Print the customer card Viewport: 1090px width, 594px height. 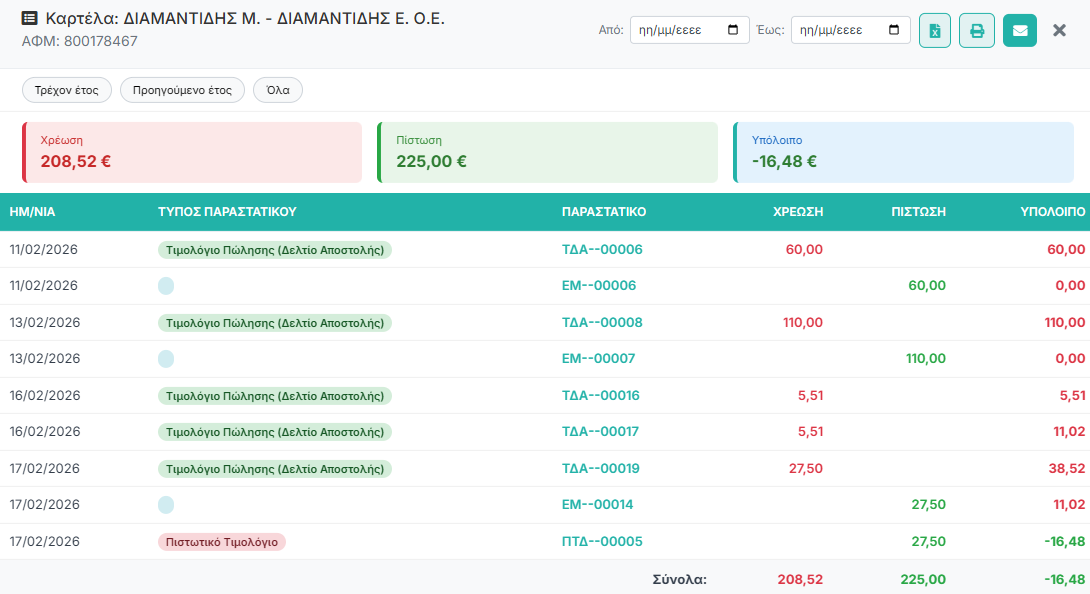tap(977, 30)
